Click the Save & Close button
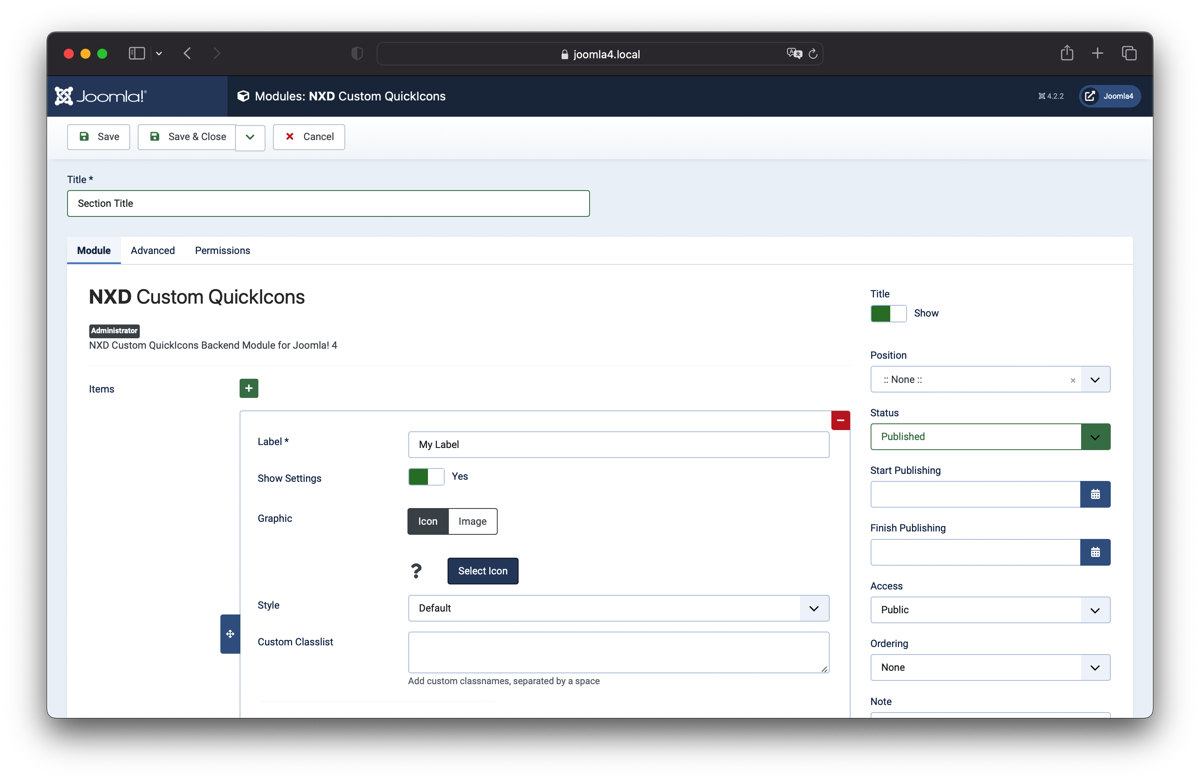 (x=187, y=137)
